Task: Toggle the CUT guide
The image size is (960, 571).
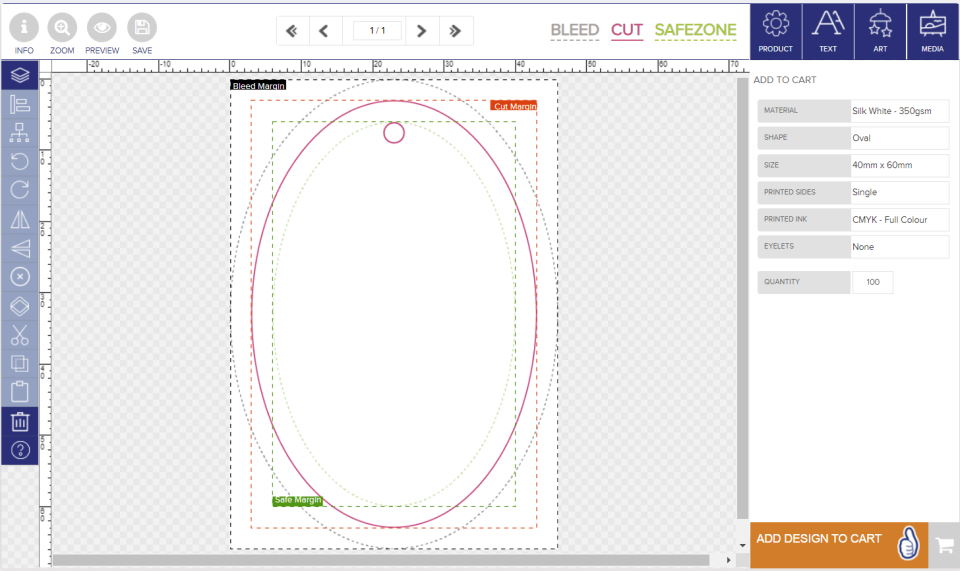Action: tap(627, 30)
